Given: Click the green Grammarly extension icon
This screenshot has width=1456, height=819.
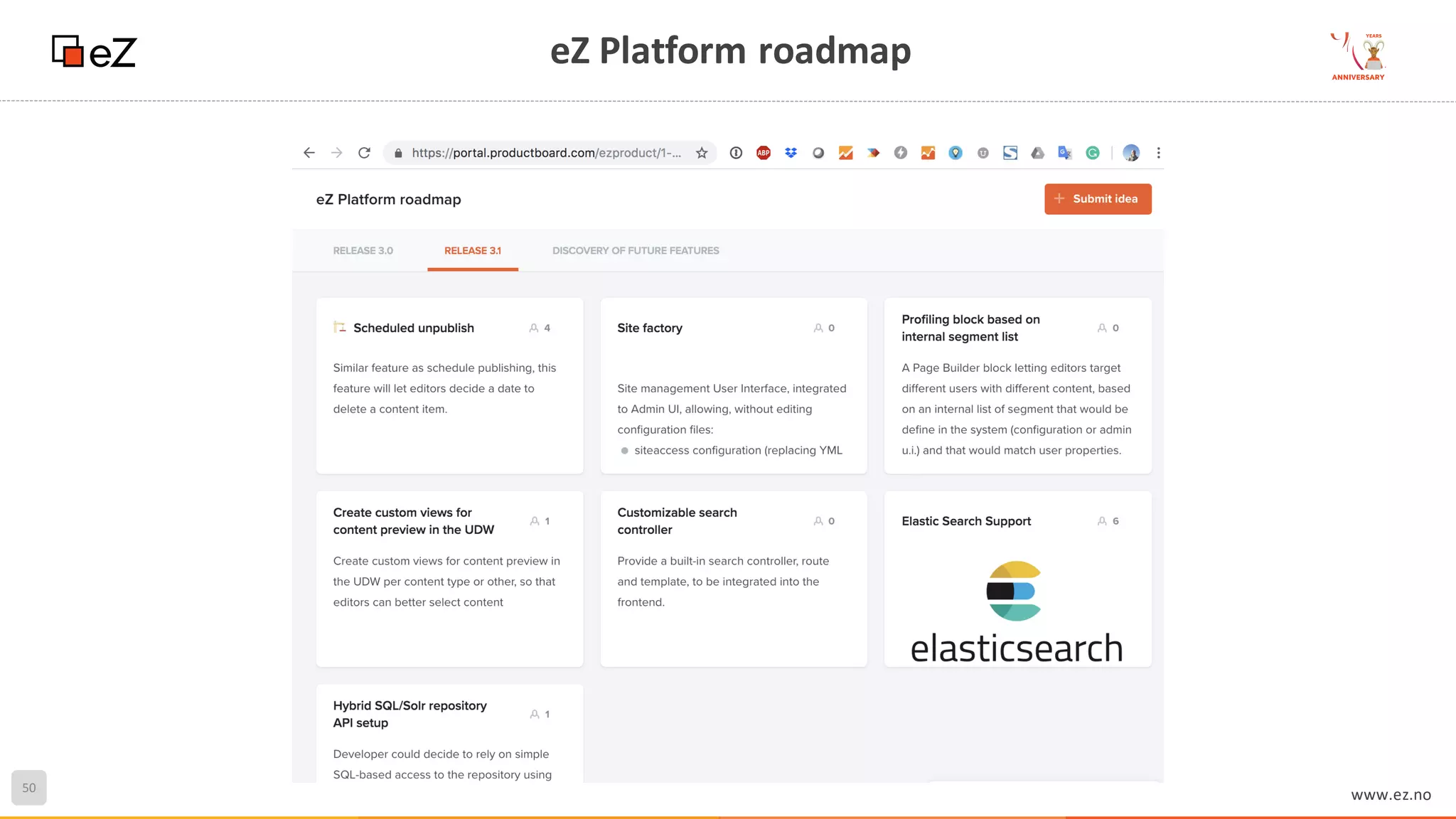Looking at the screenshot, I should click(x=1093, y=153).
